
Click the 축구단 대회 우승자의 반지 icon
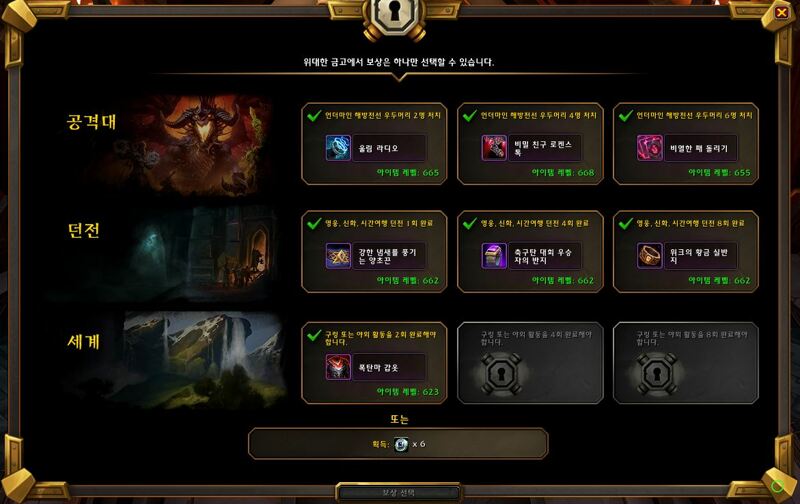[x=494, y=256]
